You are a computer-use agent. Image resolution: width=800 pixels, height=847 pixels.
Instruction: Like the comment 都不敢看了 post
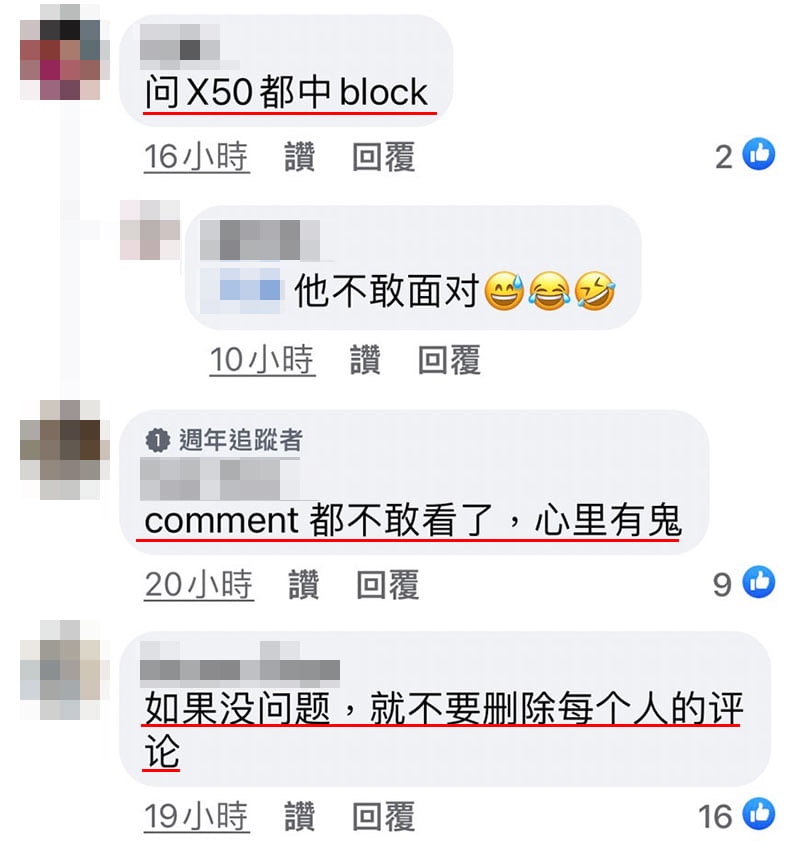tap(304, 584)
